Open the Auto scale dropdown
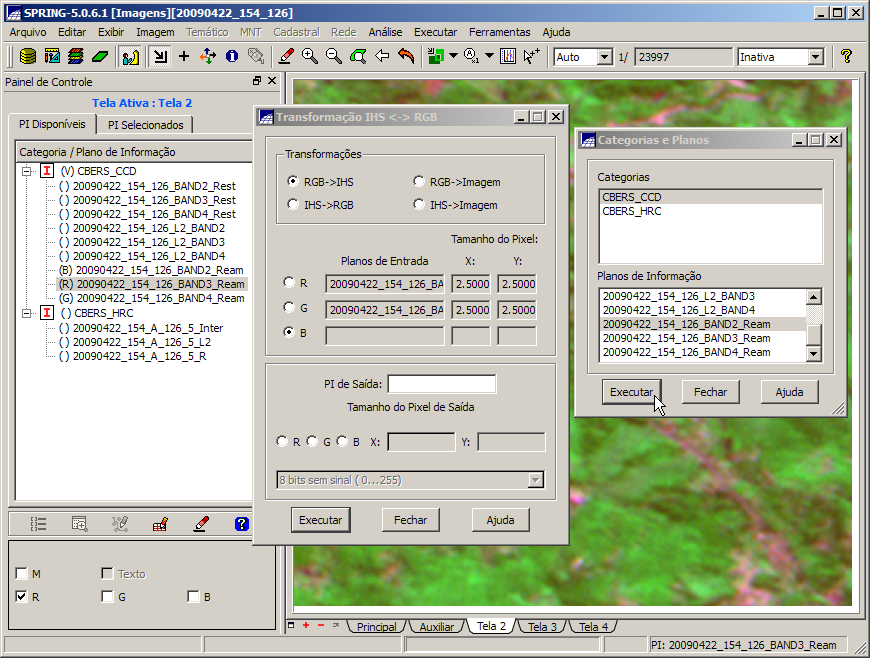This screenshot has width=870, height=658. coord(604,57)
